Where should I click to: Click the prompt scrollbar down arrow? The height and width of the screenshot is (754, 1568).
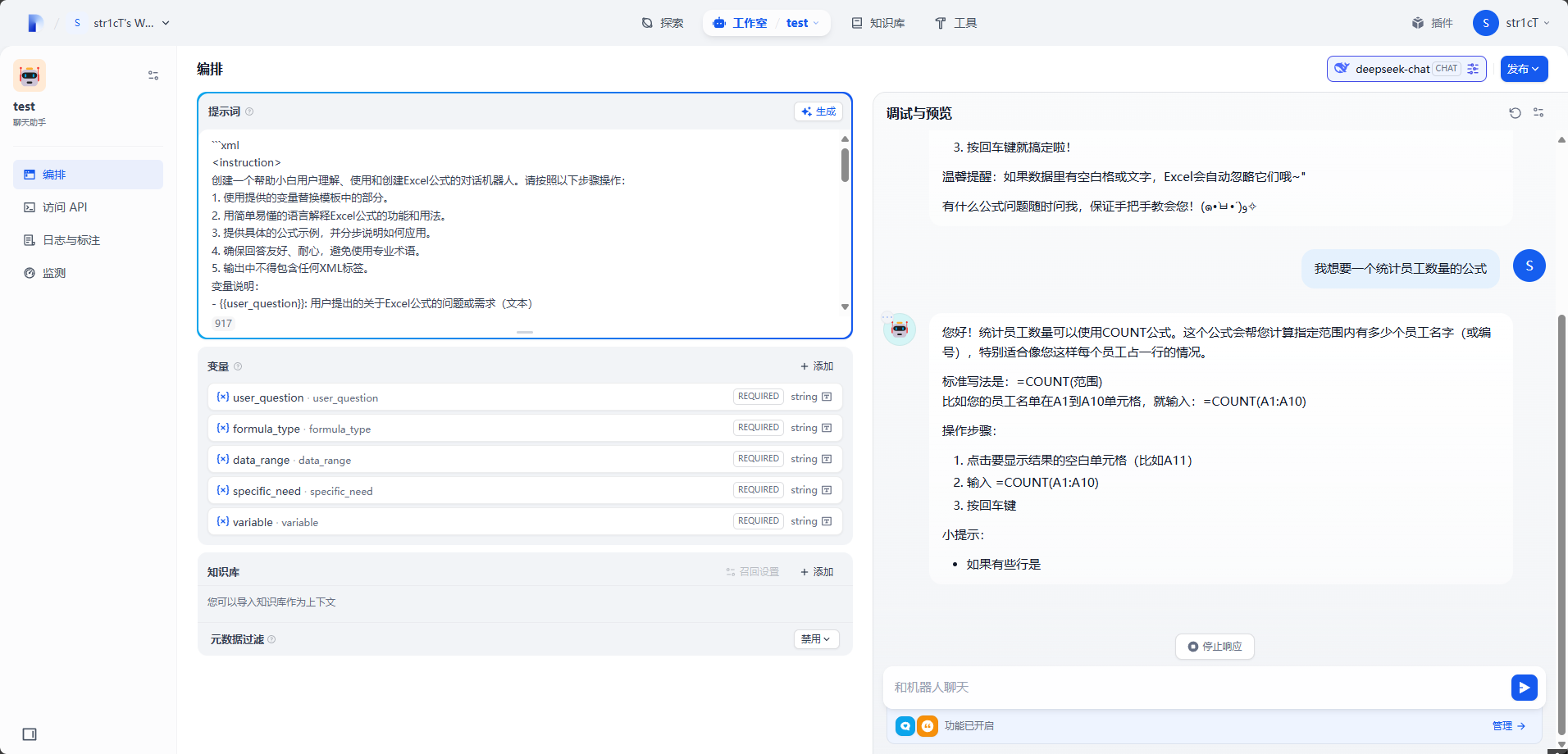tap(845, 307)
